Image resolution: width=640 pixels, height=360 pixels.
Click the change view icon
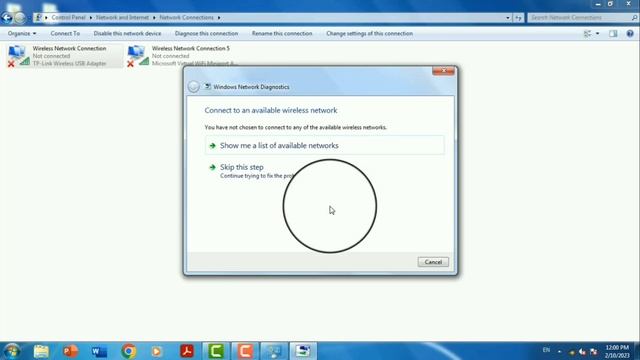click(x=587, y=33)
